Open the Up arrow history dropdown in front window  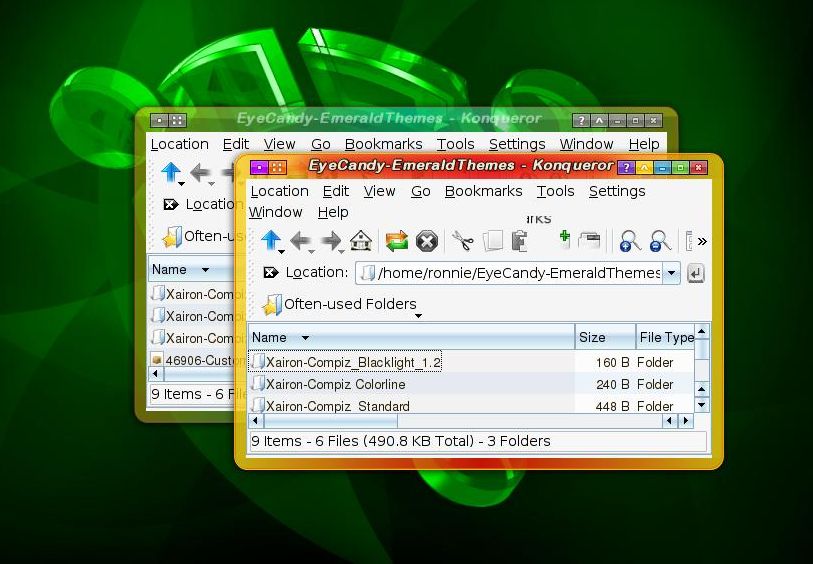pyautogui.click(x=282, y=252)
